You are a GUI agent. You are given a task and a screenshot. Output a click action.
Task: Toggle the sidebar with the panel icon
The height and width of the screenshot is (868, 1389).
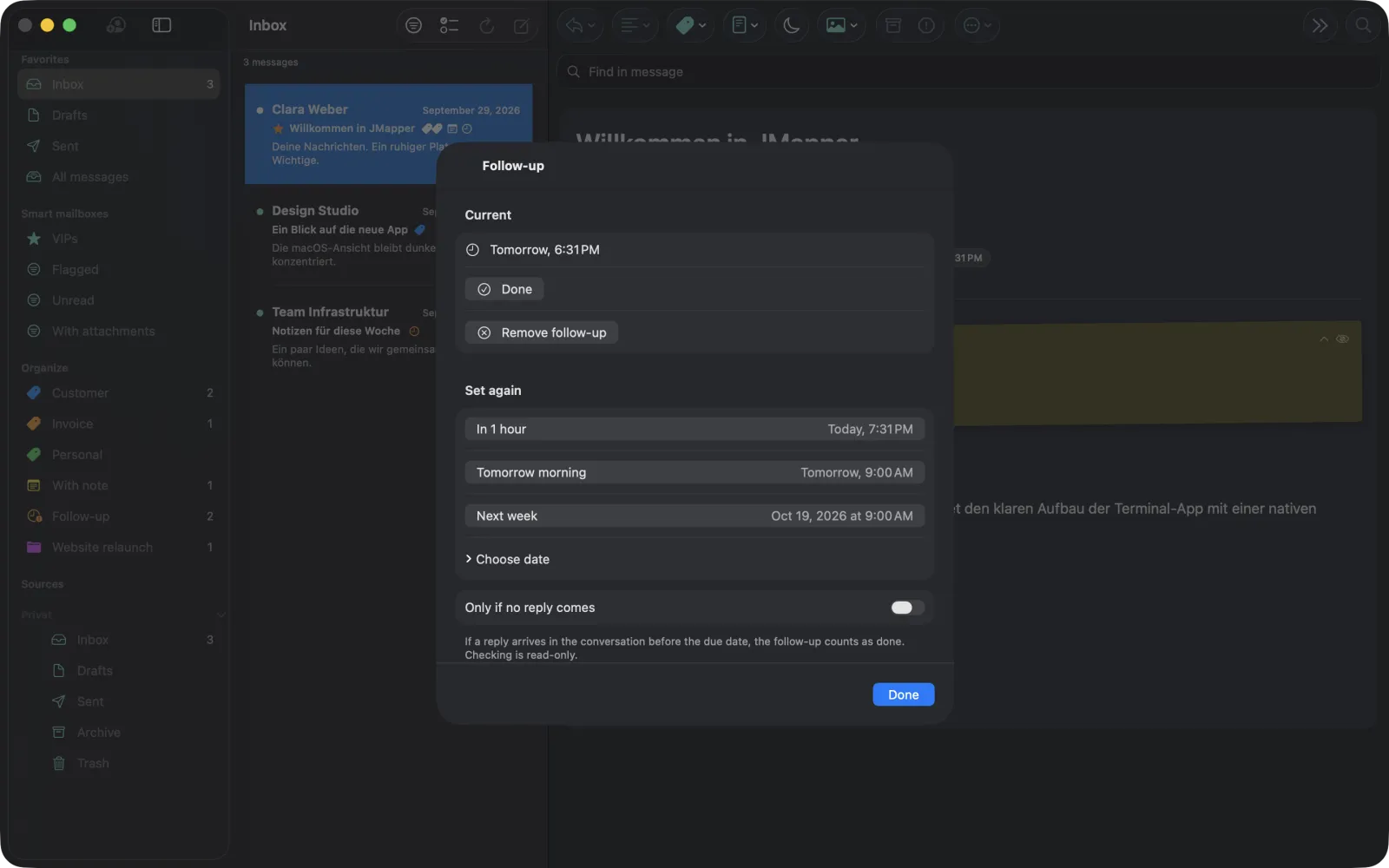point(161,25)
